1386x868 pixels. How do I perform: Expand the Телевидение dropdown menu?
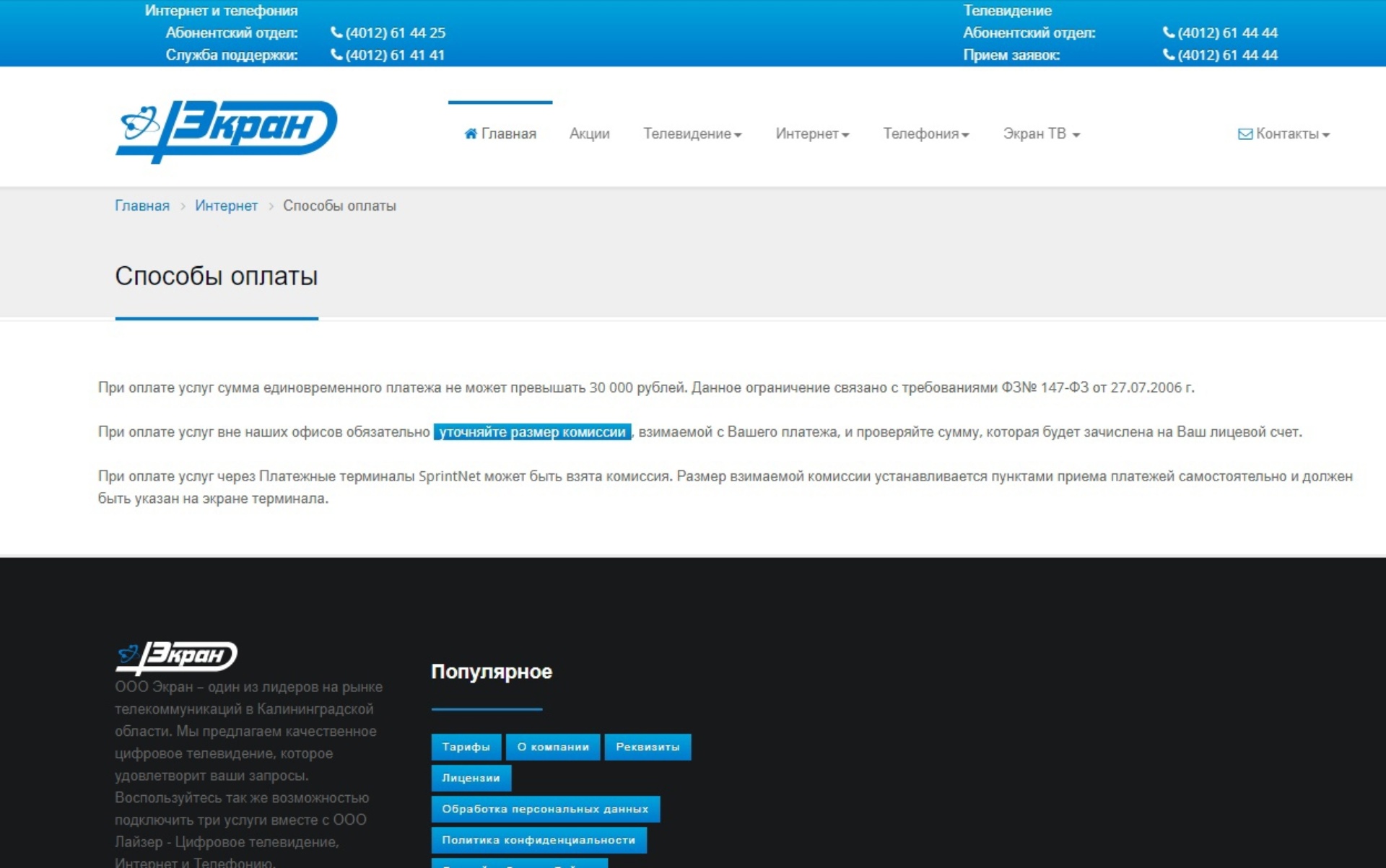coord(692,133)
